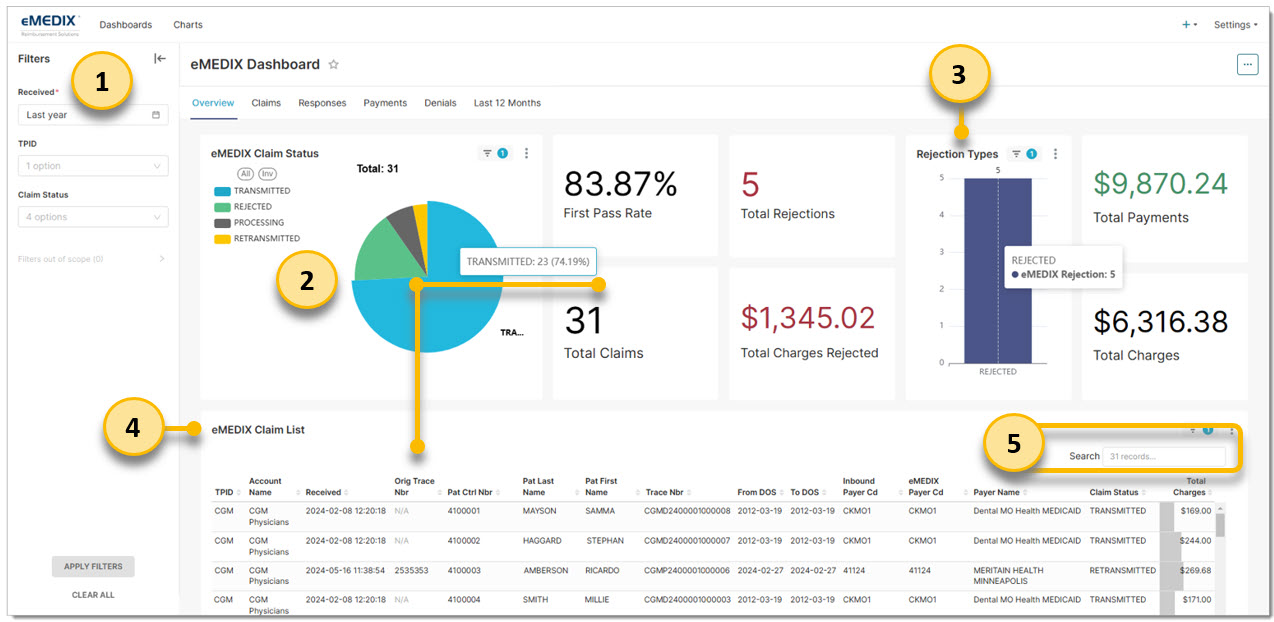Viewport: 1274px width, 622px height.
Task: Click the REJECTED bar in Rejection Types
Action: tap(997, 270)
